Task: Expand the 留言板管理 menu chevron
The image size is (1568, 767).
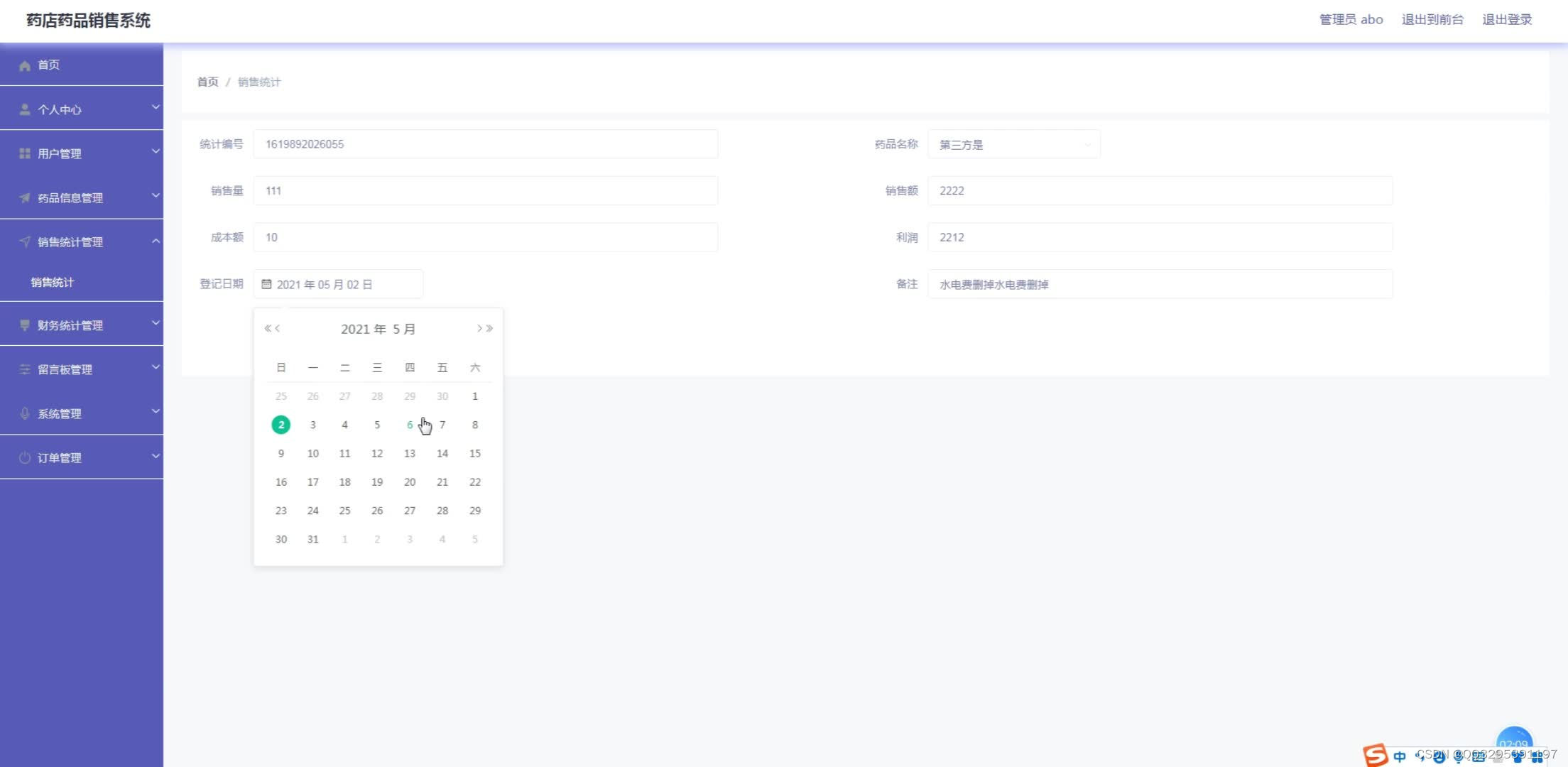Action: (x=156, y=367)
